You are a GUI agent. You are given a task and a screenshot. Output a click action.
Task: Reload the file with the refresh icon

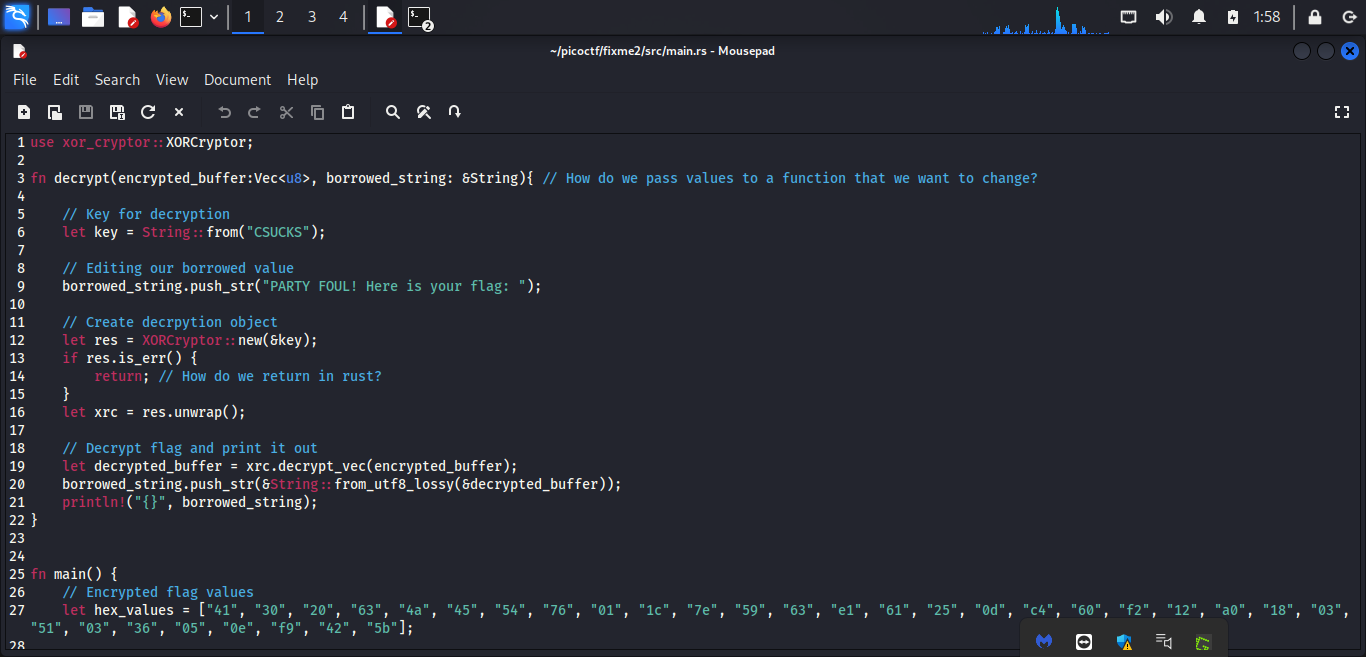(148, 112)
